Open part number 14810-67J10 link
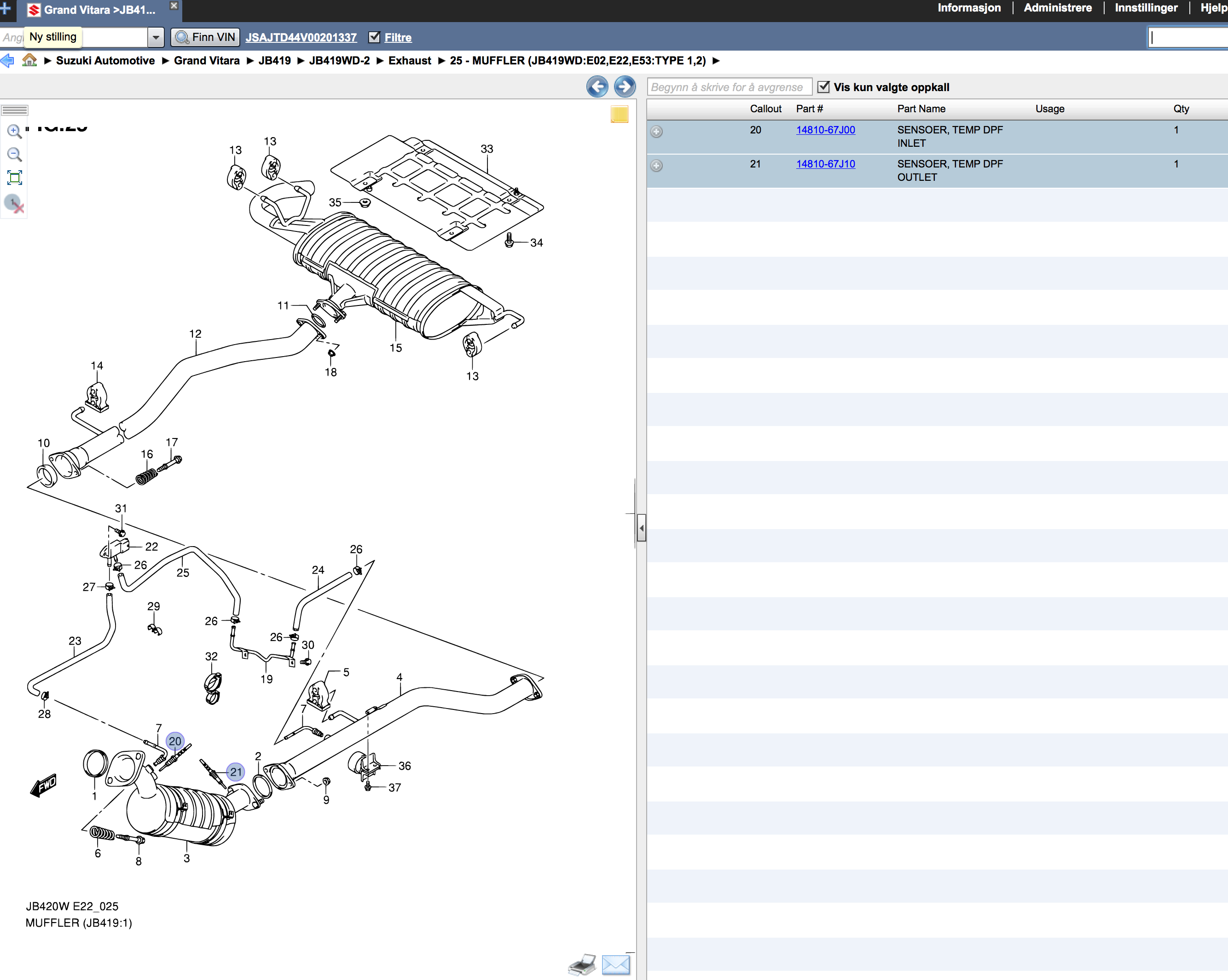This screenshot has height=980, width=1228. (x=825, y=164)
